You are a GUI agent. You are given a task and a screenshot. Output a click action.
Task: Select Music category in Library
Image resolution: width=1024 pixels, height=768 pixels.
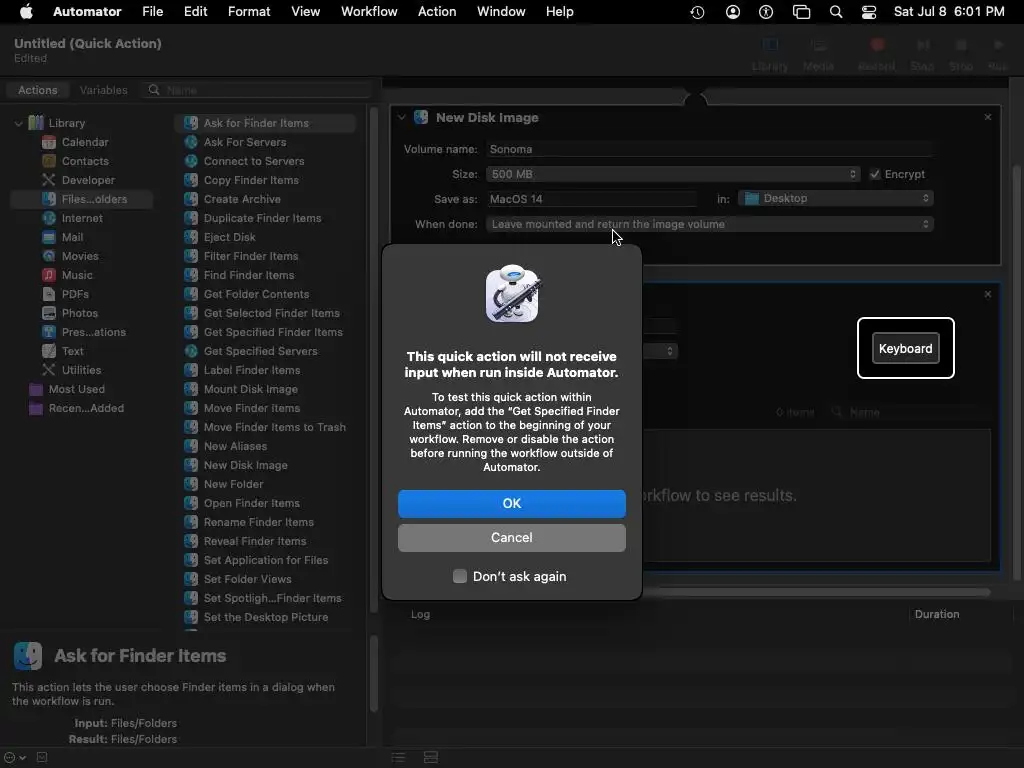point(76,275)
